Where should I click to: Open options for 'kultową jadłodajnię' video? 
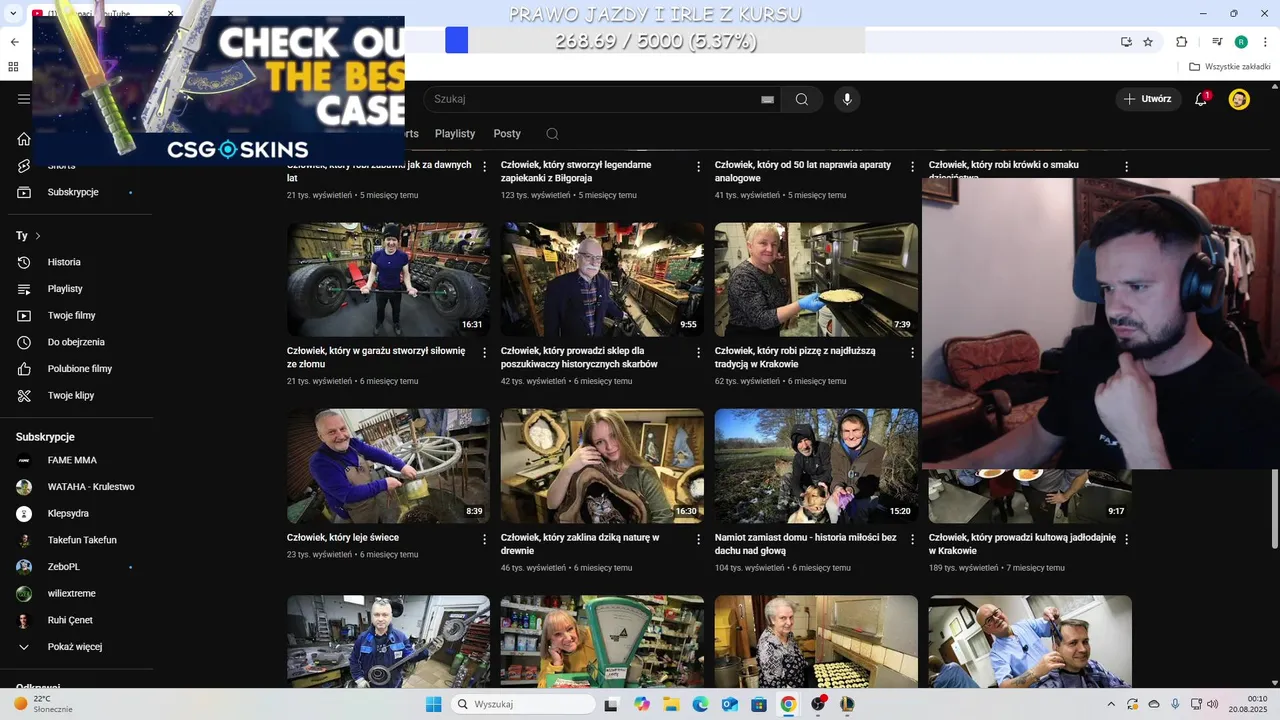click(1127, 539)
